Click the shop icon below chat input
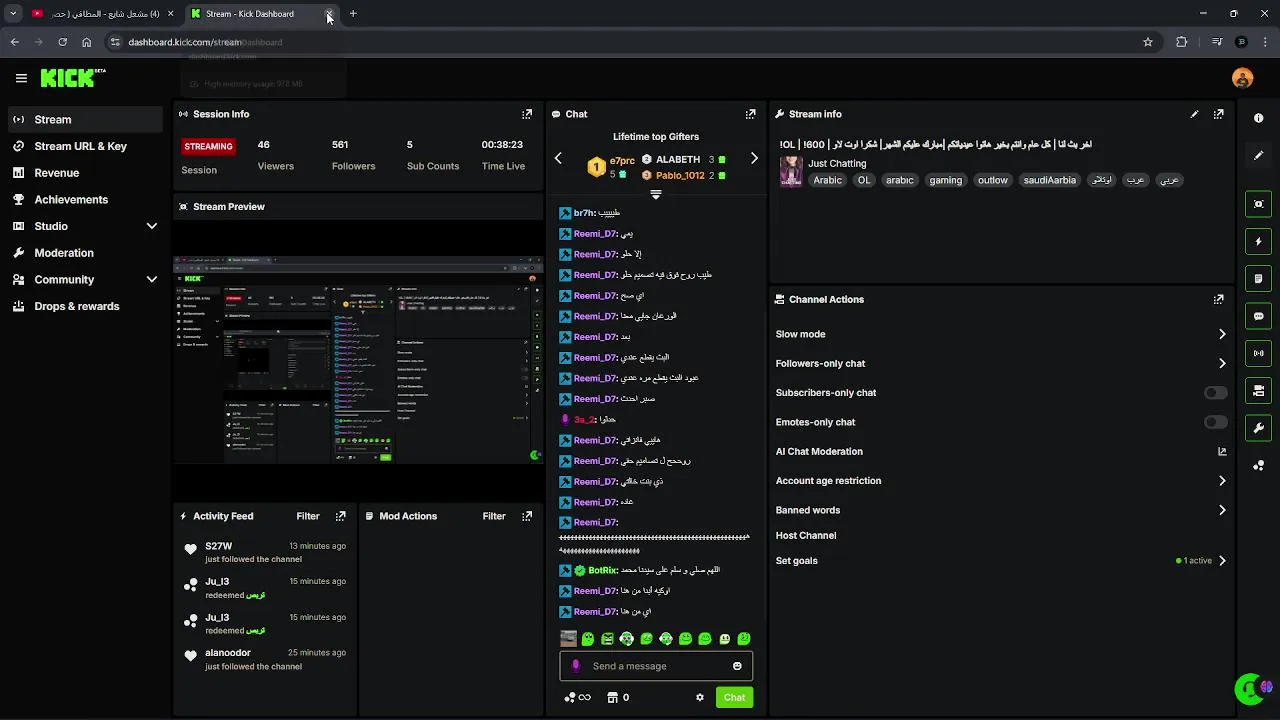 (x=612, y=697)
